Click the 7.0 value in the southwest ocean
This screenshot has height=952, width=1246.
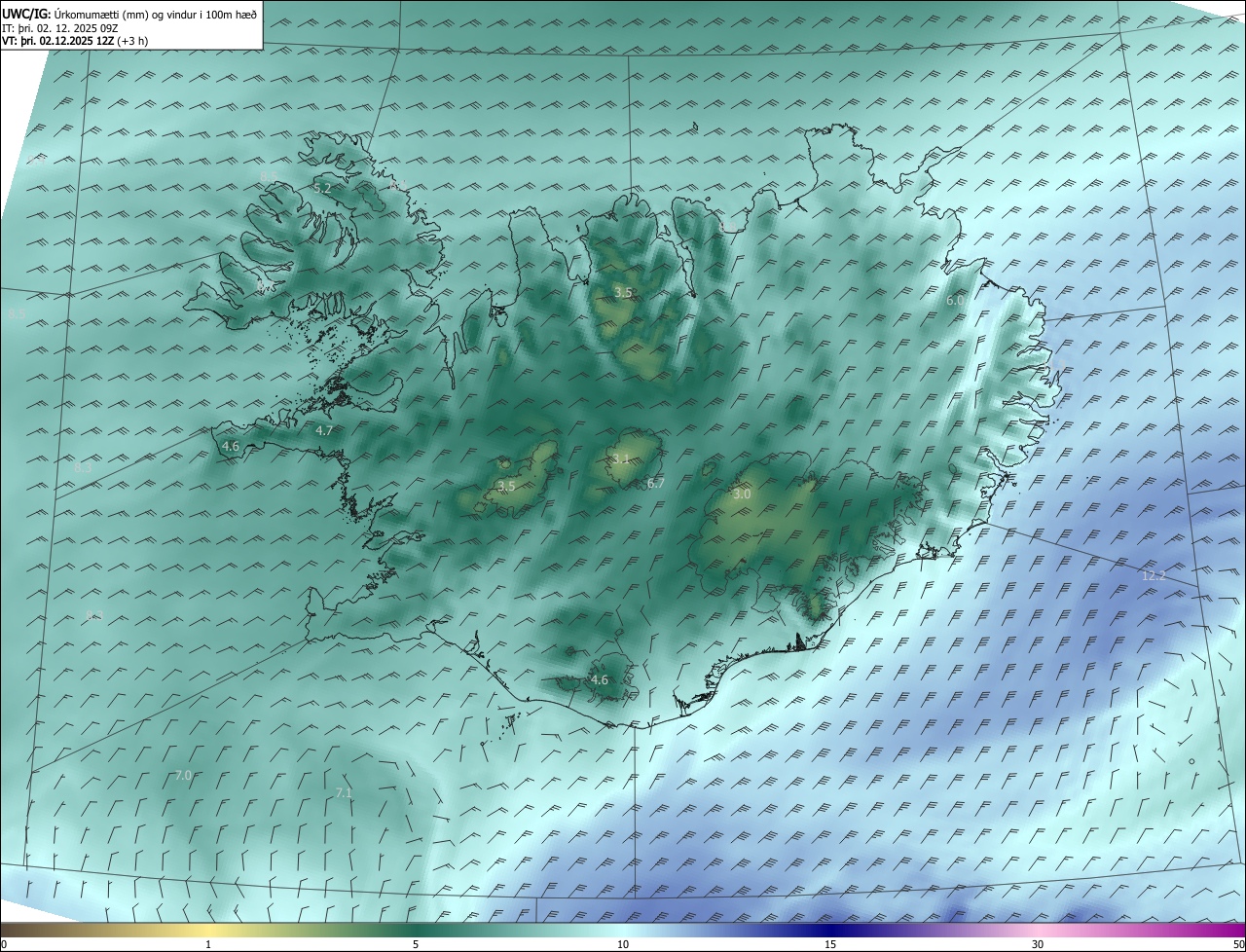(x=183, y=775)
